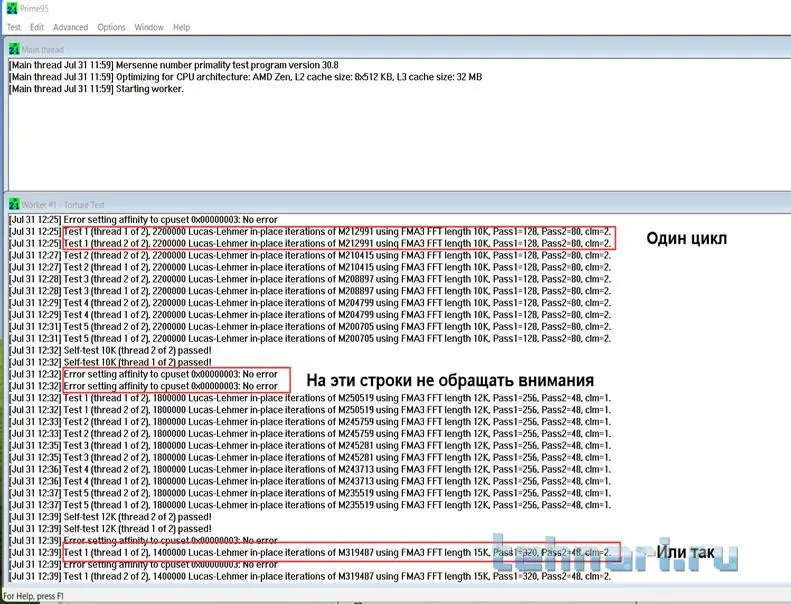Click Test 3 thread 1 of 2 M208897 line

pos(310,291)
